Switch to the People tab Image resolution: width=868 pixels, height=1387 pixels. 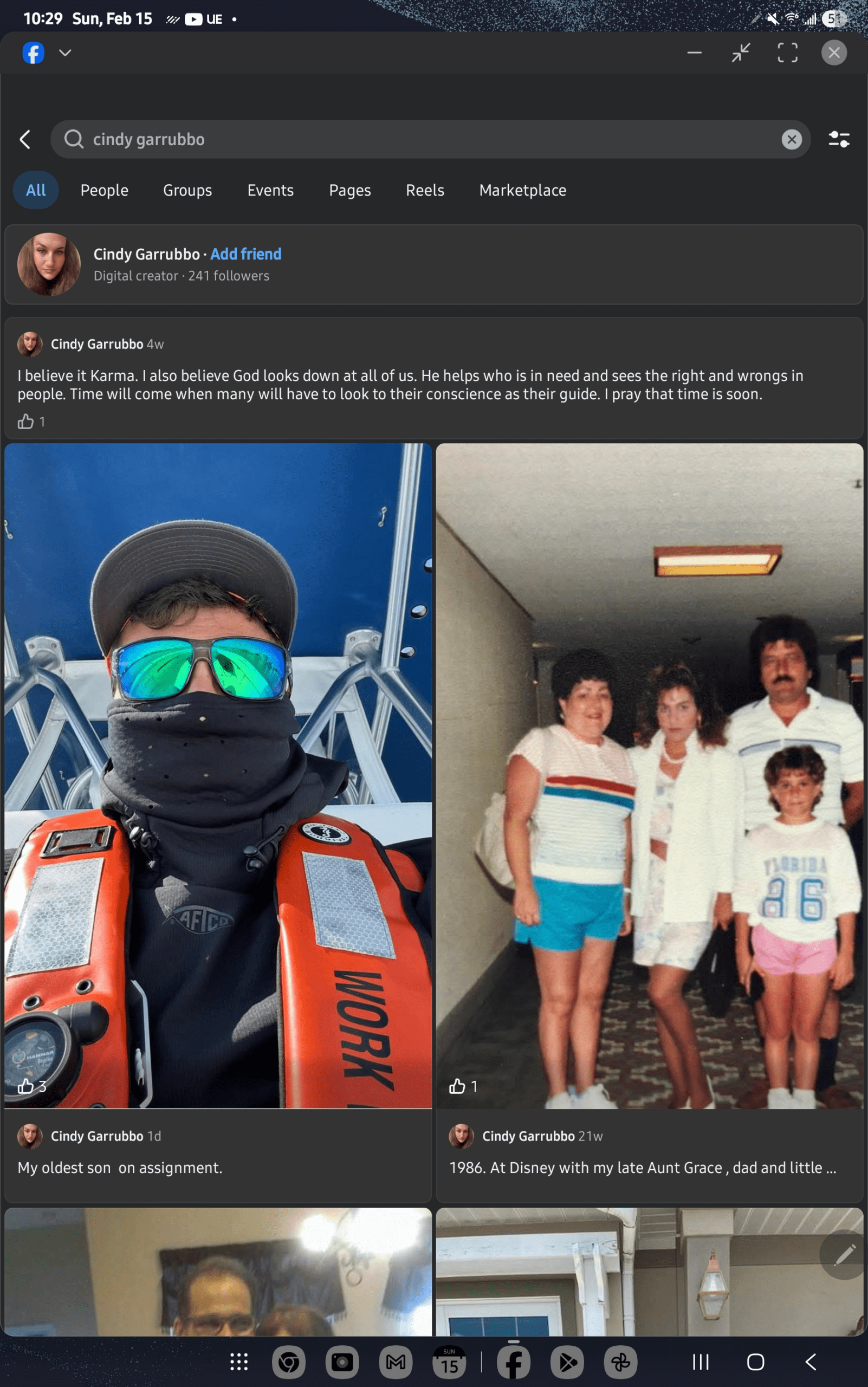pos(105,190)
